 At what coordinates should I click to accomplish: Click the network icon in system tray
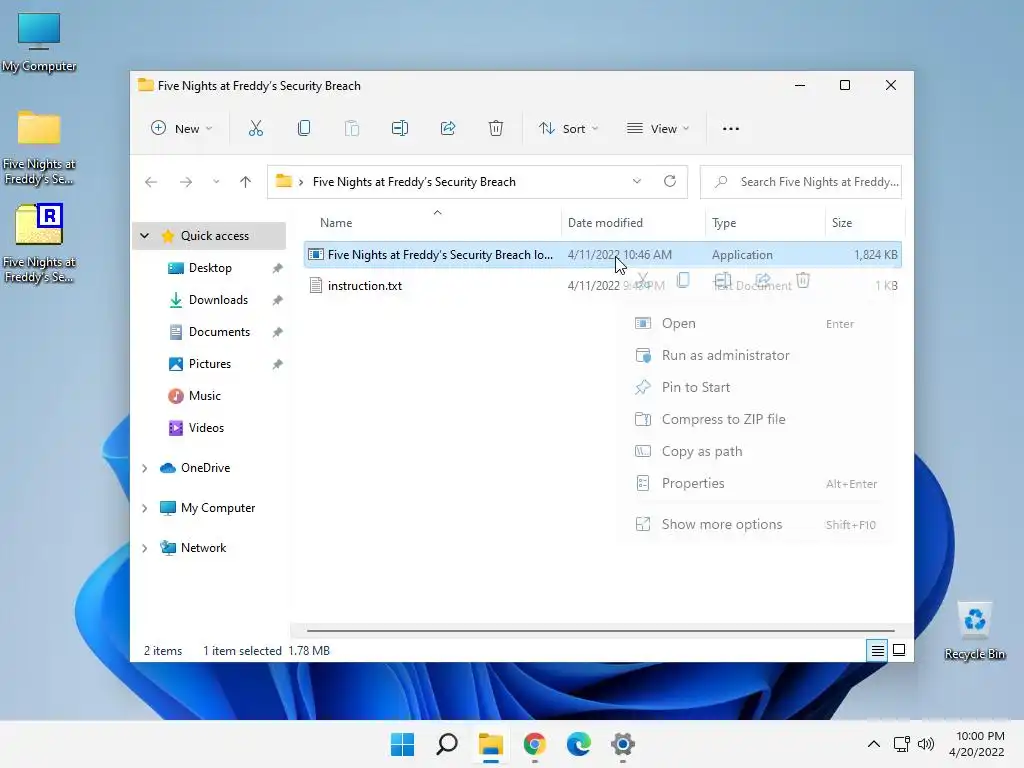pos(902,744)
